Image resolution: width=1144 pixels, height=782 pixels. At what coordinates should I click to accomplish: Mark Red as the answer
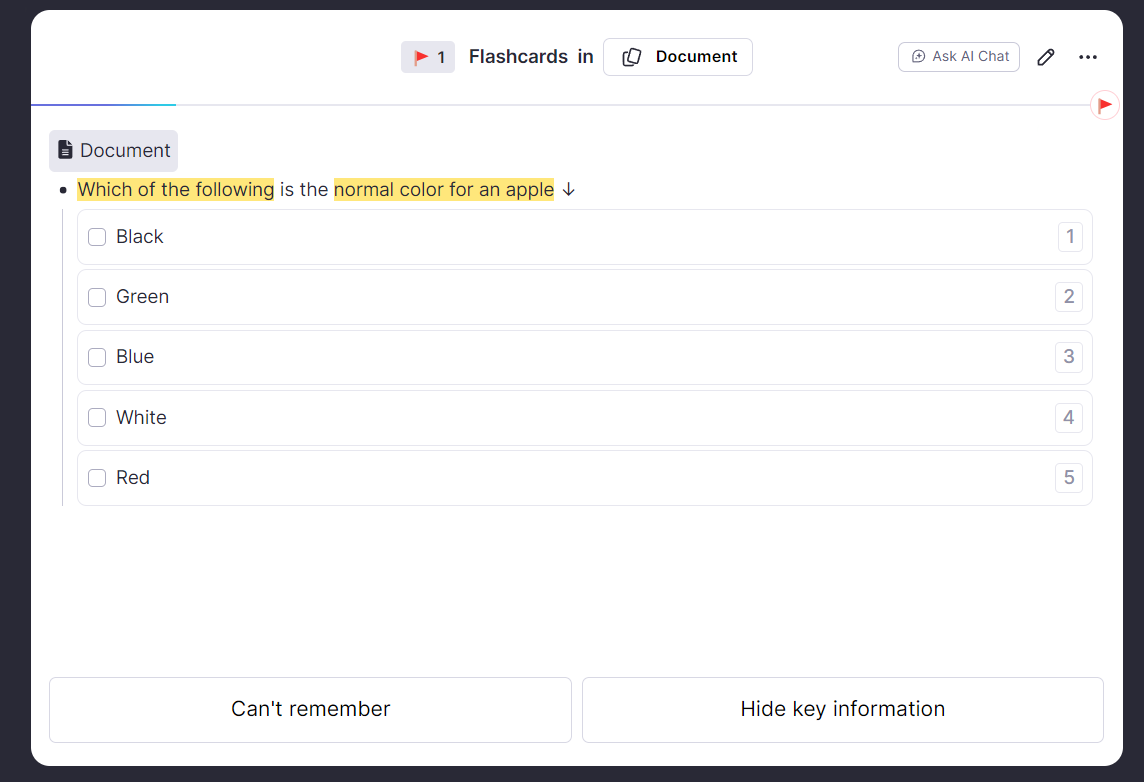point(97,478)
